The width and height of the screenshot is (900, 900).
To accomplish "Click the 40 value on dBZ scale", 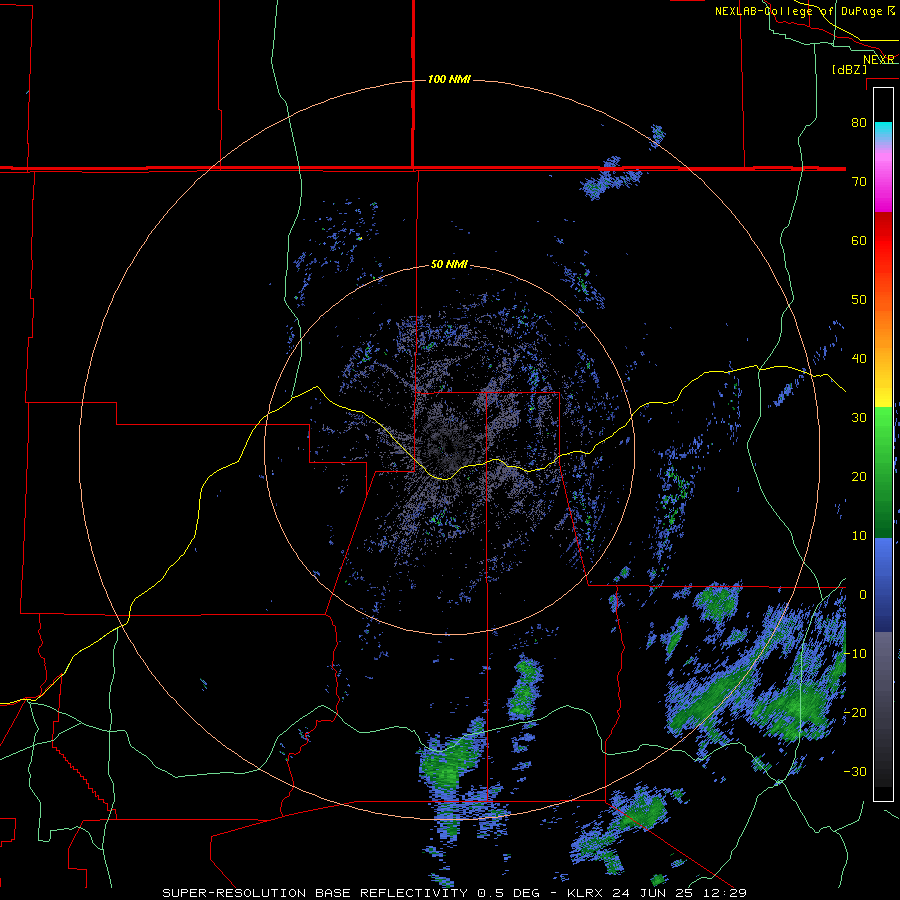I will (x=859, y=359).
